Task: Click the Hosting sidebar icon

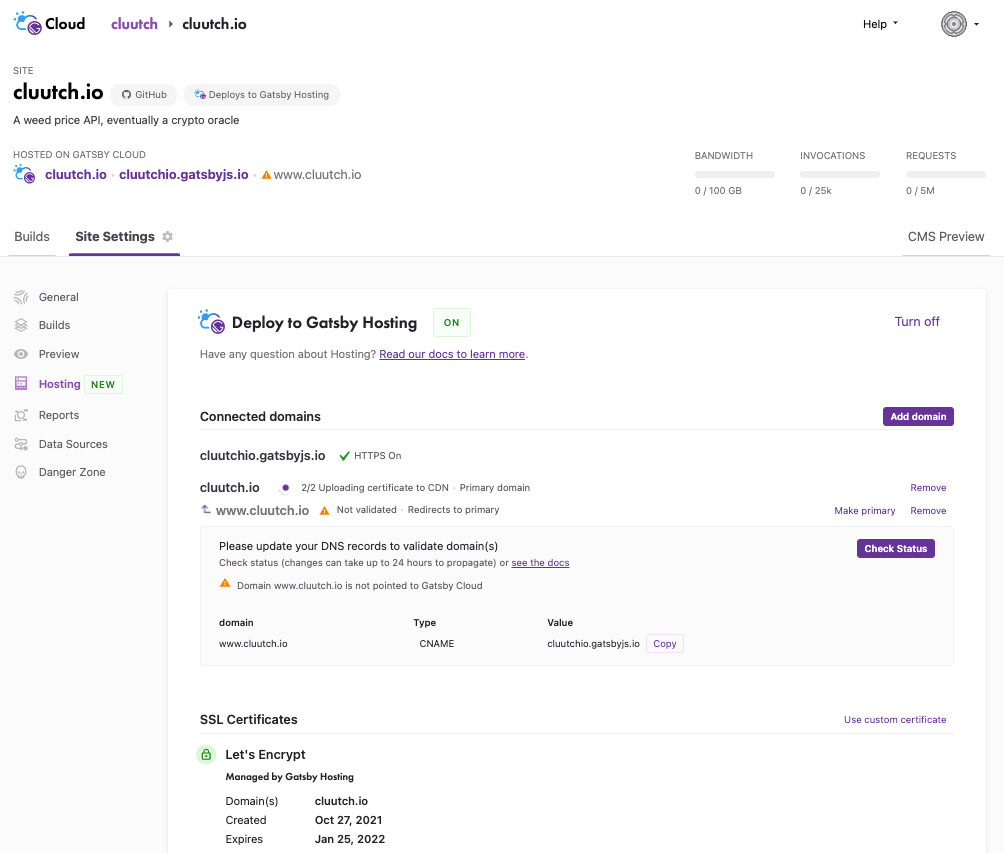Action: coord(21,384)
